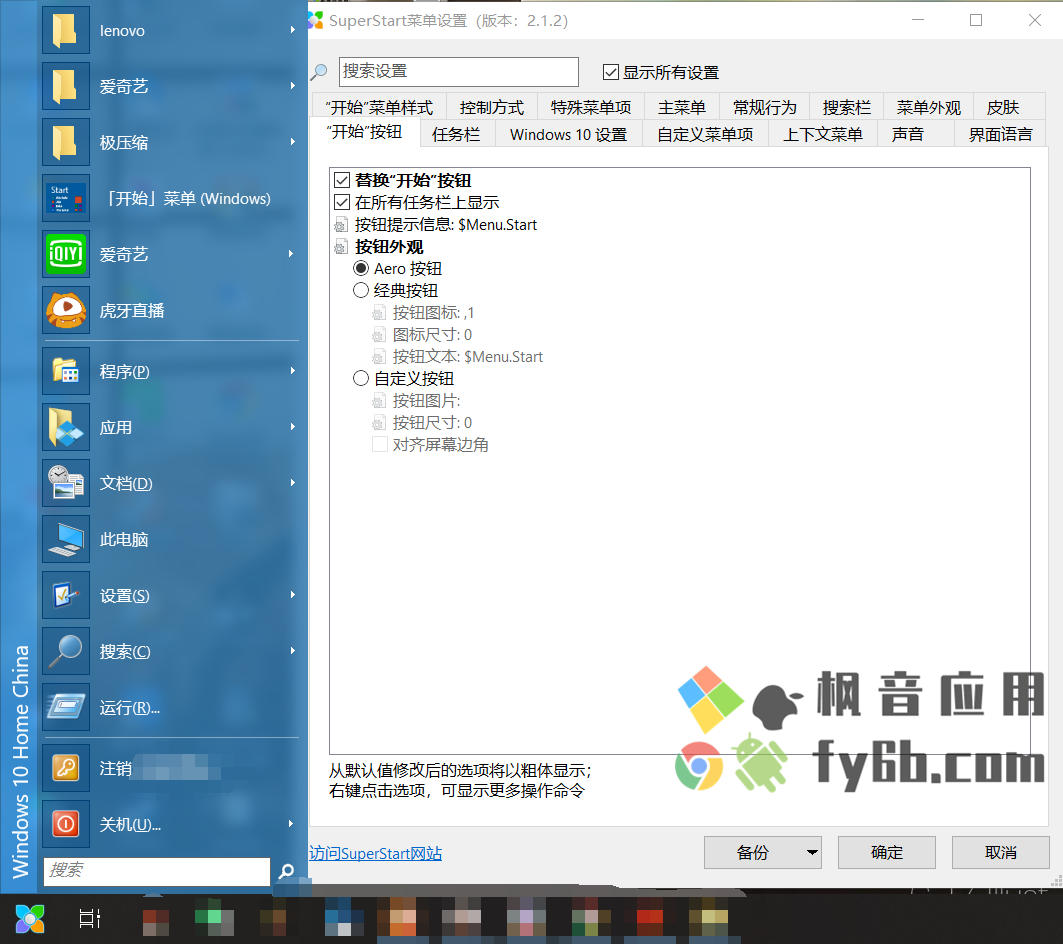Switch to the 自定义菜单项 tab
Image resolution: width=1063 pixels, height=944 pixels.
(x=705, y=134)
